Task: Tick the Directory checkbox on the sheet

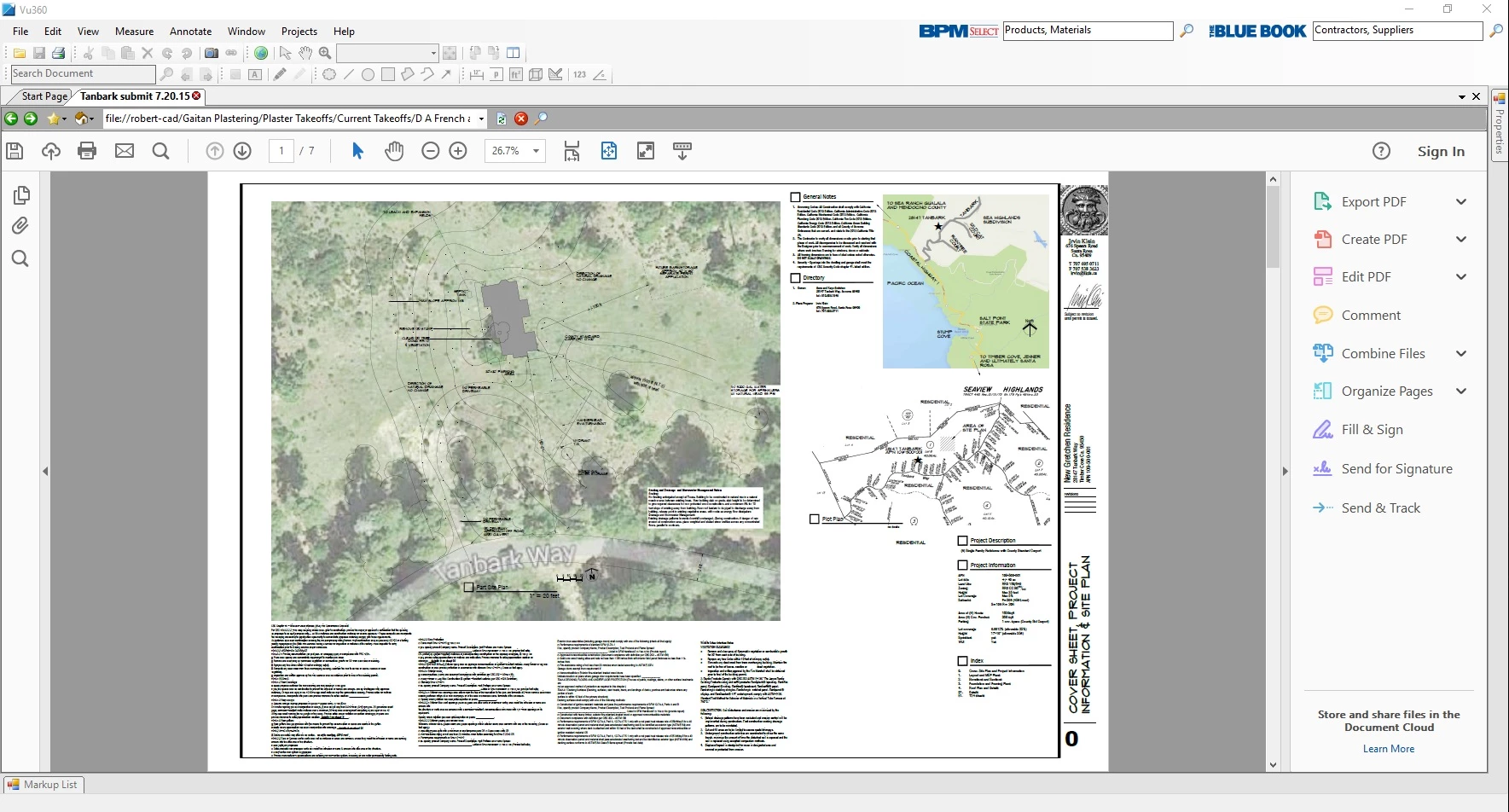Action: [x=795, y=278]
